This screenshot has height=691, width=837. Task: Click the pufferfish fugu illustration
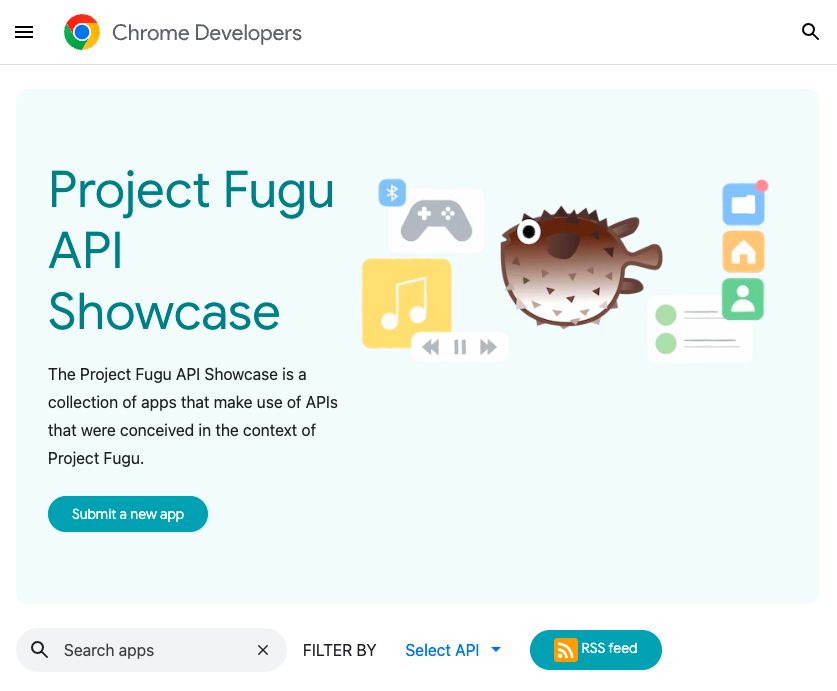pos(581,266)
